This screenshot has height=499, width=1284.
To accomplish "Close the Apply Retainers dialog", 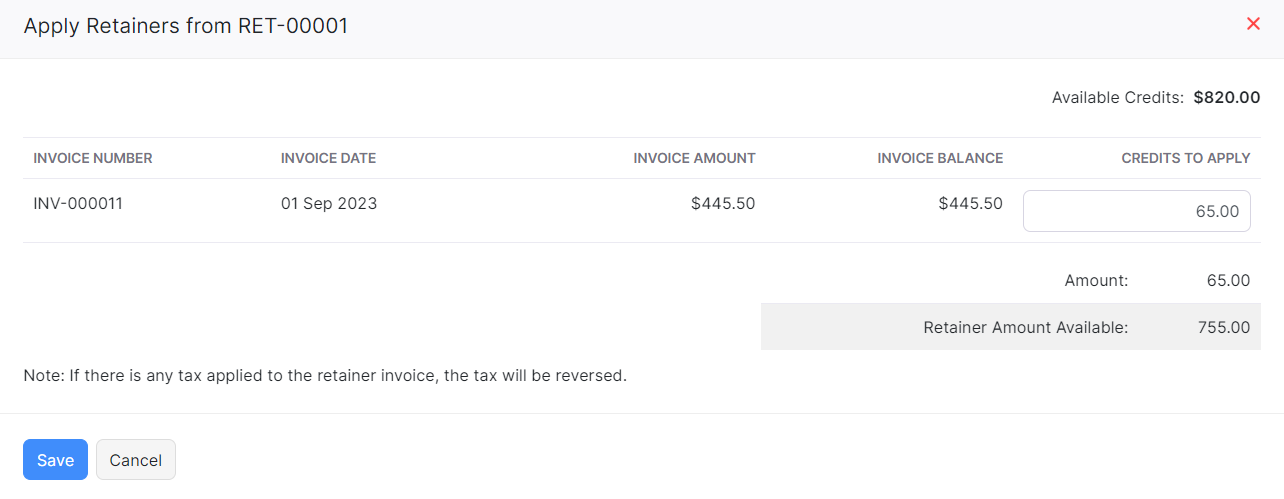I will point(1253,24).
